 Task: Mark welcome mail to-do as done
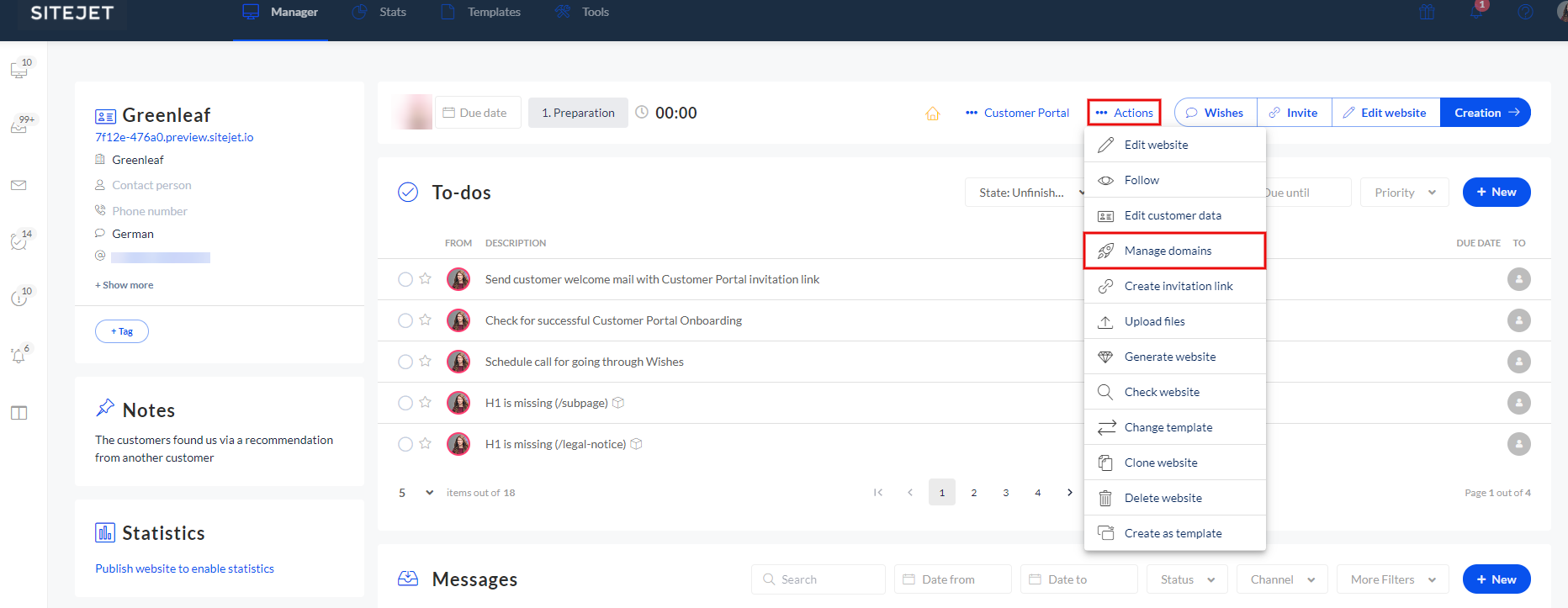[405, 279]
